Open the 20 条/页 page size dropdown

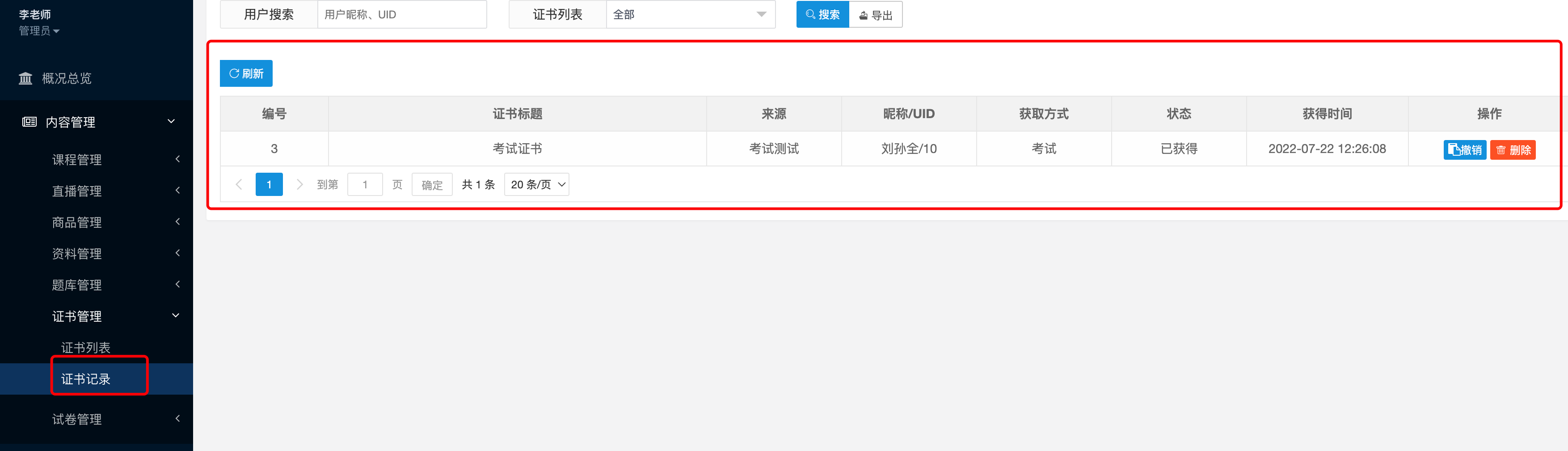[536, 184]
